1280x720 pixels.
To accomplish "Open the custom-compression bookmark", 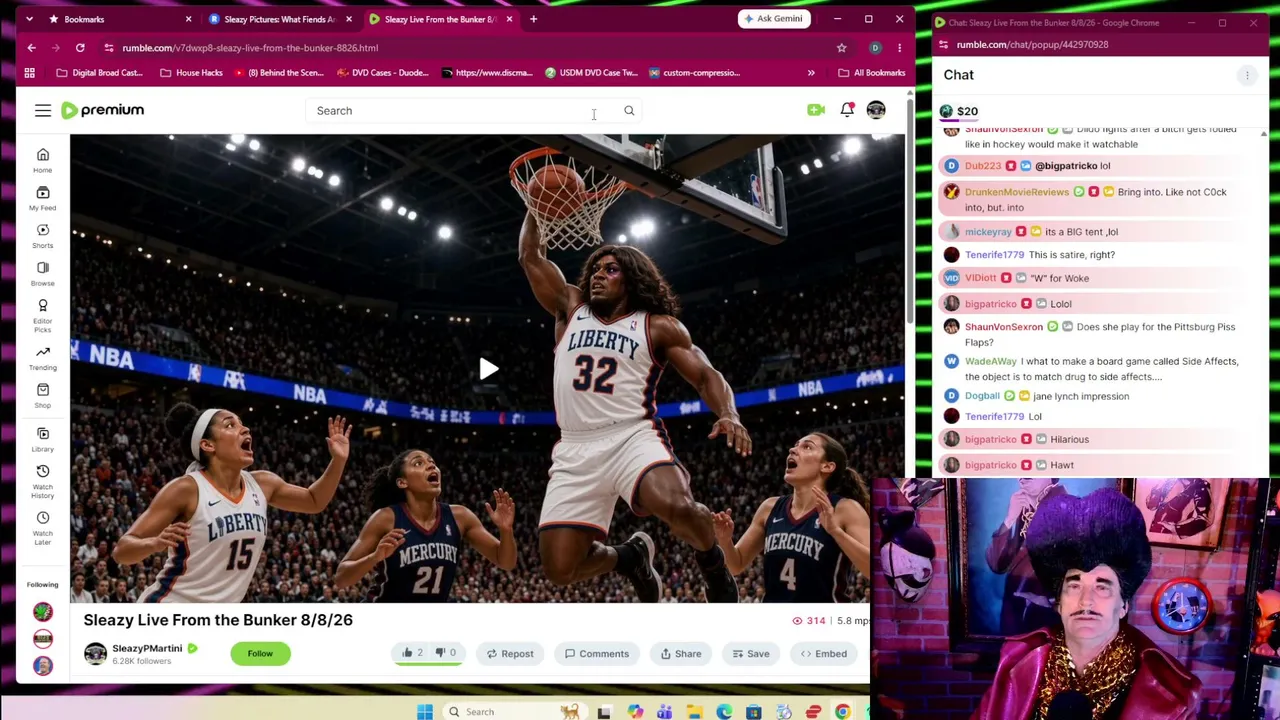I will [x=695, y=73].
